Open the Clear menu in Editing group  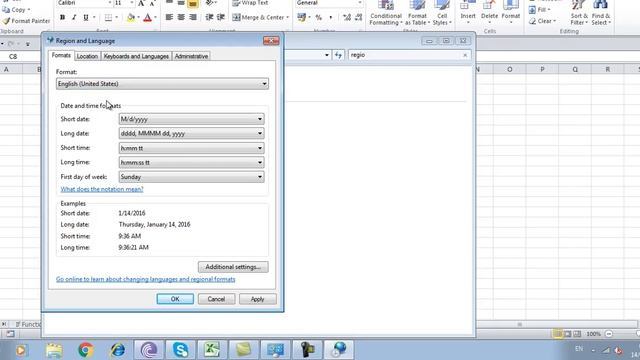click(542, 21)
